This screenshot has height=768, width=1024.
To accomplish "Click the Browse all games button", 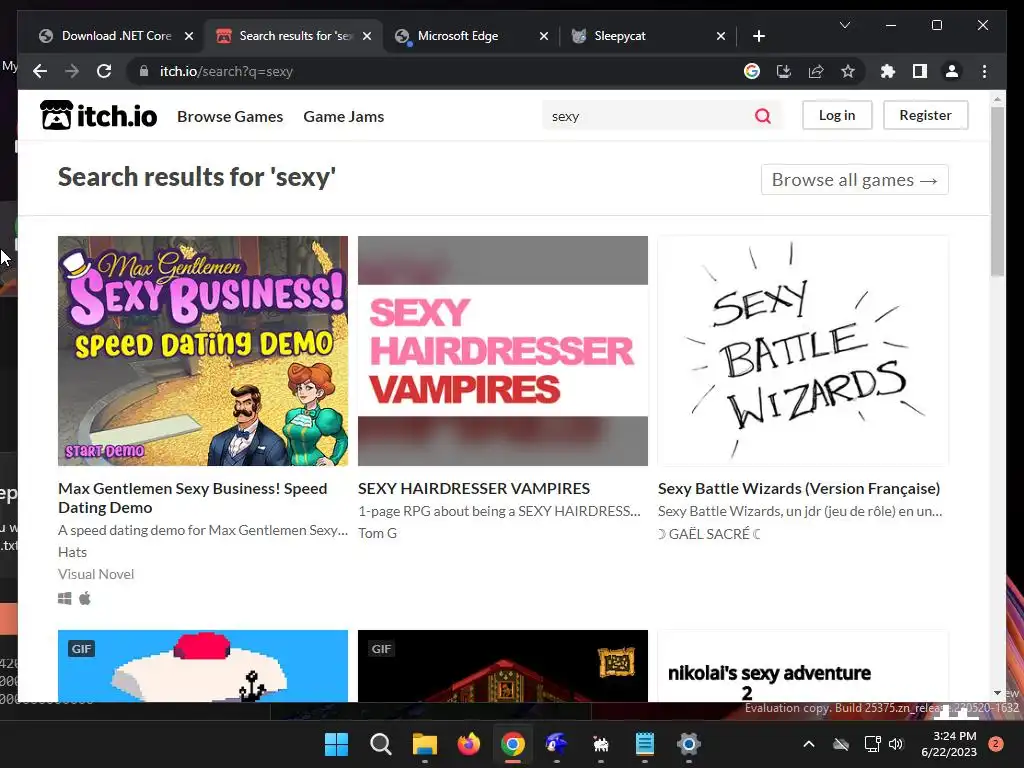I will 854,180.
